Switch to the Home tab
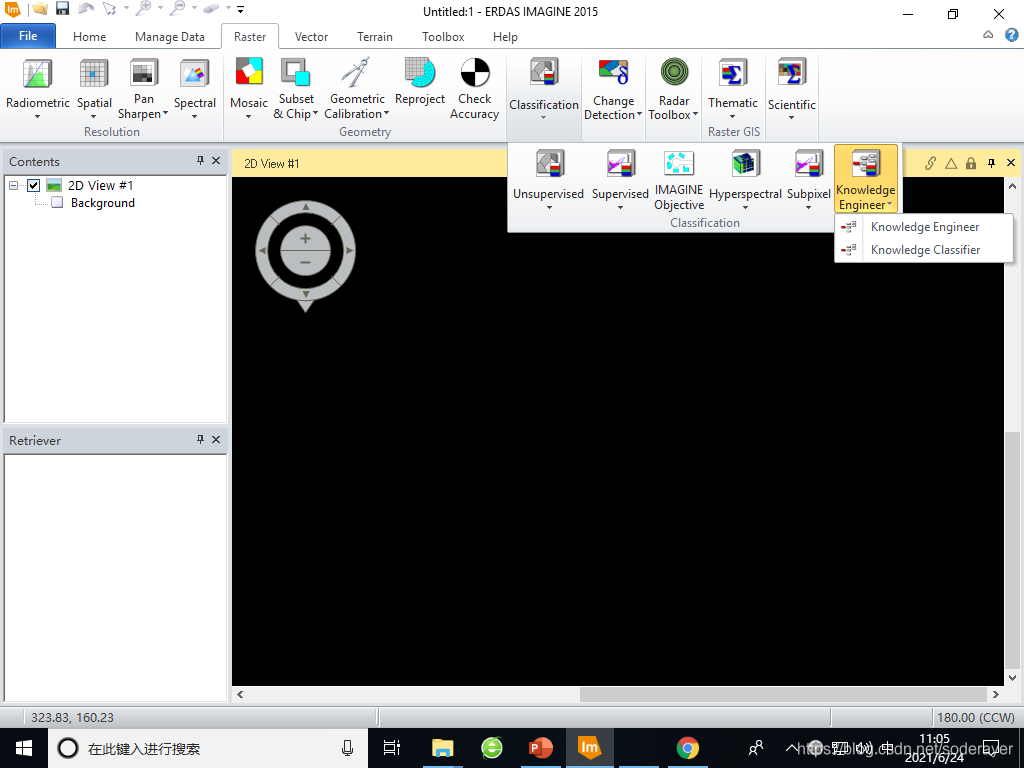1024x768 pixels. pos(89,37)
